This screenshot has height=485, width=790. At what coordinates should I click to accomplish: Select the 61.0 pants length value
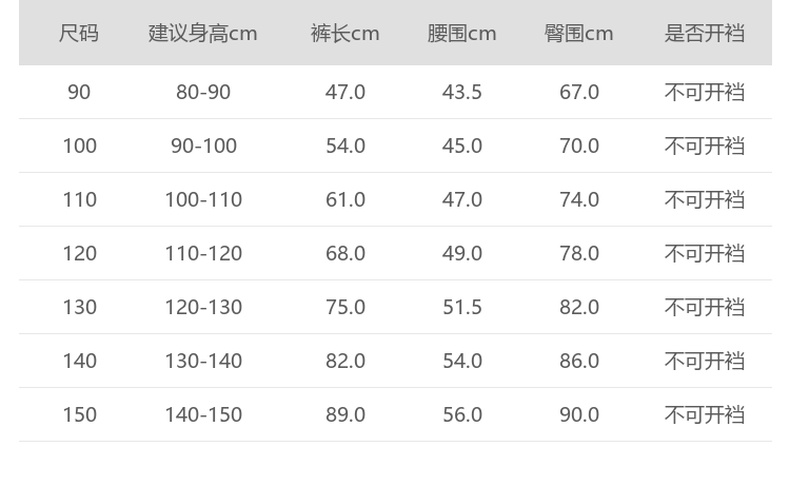click(x=345, y=200)
